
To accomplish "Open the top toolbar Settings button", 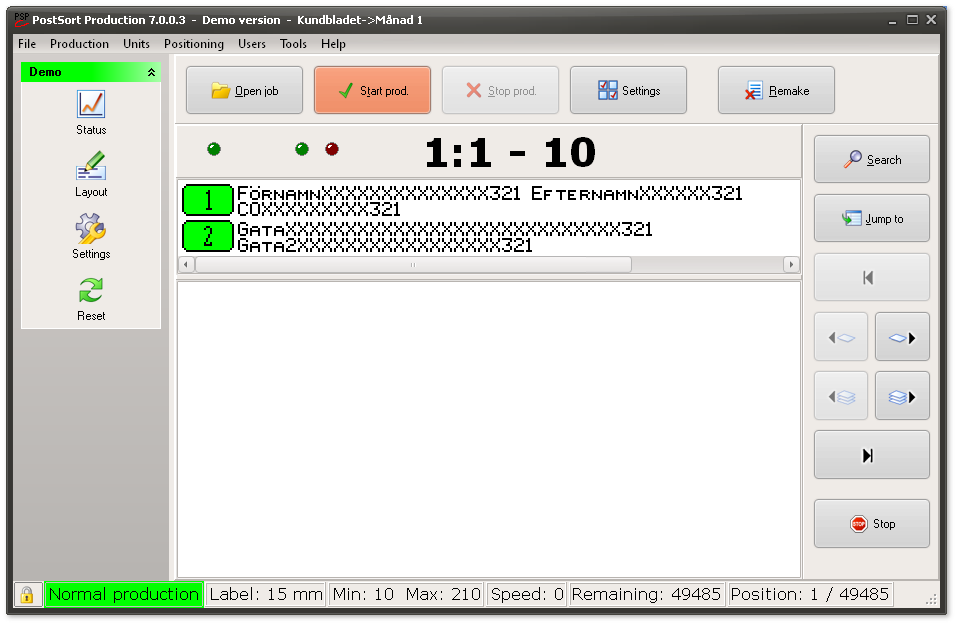I will point(628,90).
